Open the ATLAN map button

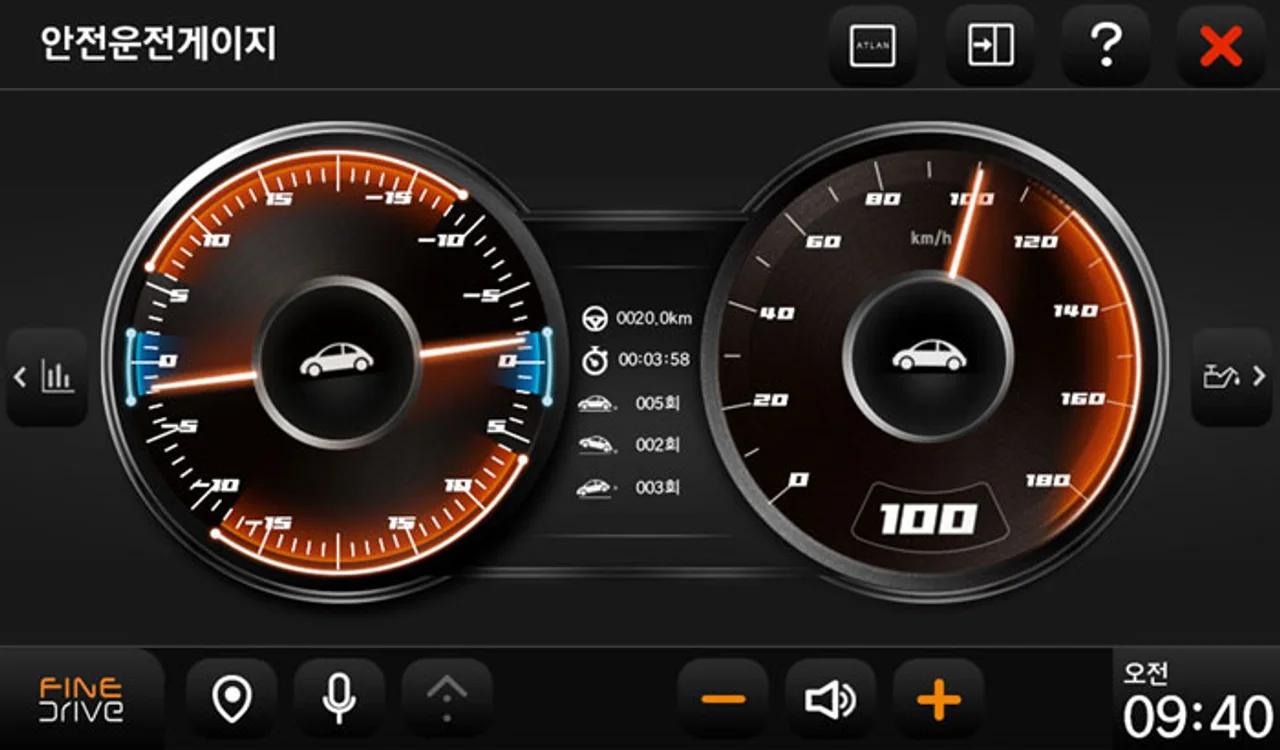click(x=872, y=45)
